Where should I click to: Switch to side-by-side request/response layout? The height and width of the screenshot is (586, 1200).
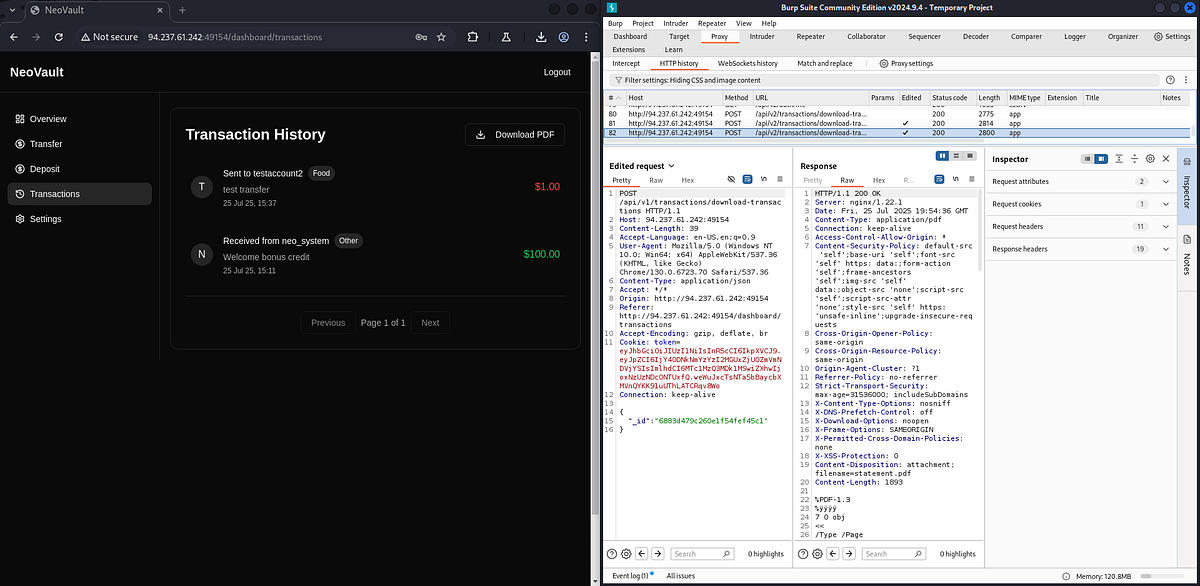(x=943, y=156)
